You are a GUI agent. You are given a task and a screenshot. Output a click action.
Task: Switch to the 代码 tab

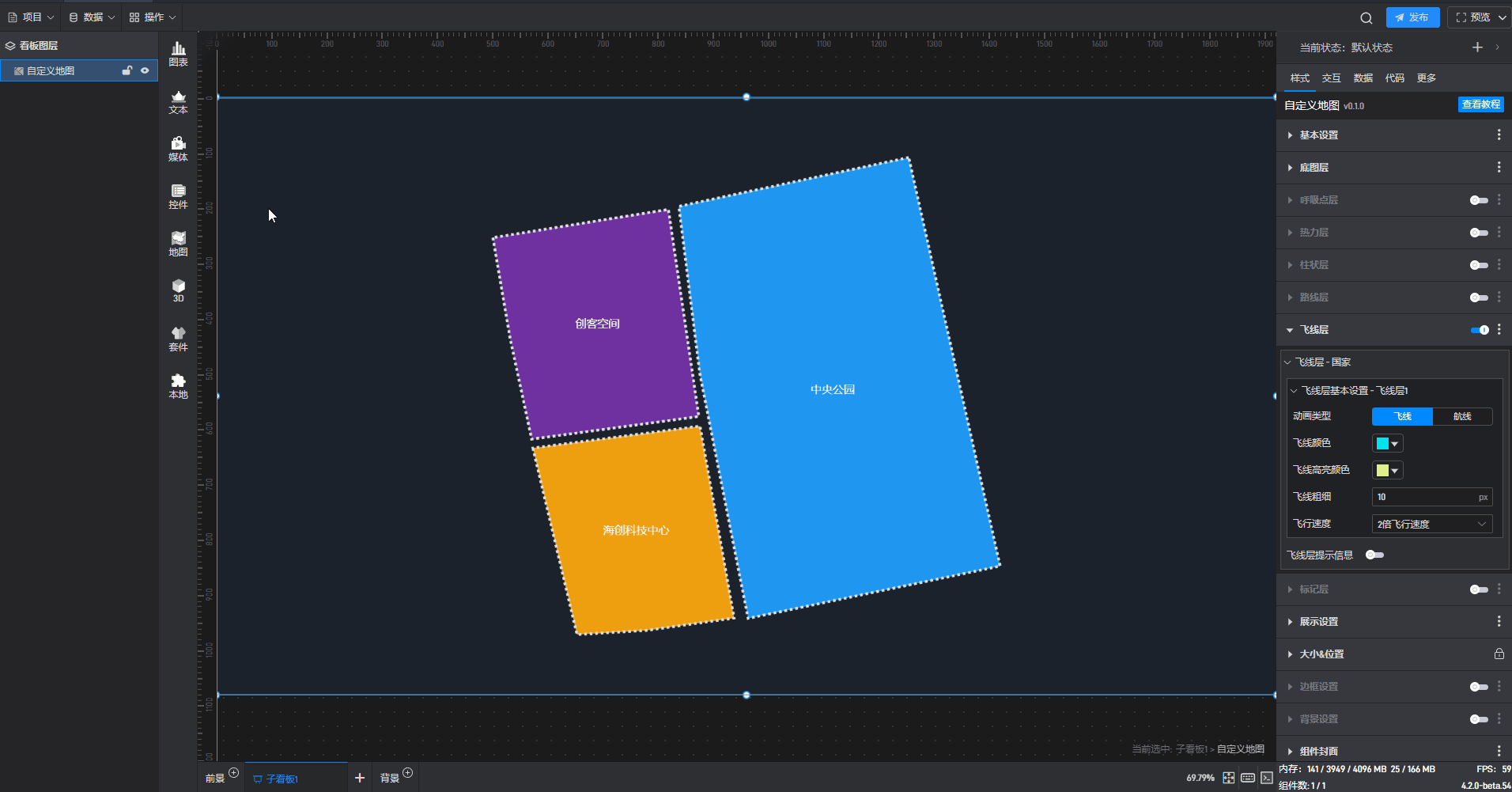point(1395,78)
